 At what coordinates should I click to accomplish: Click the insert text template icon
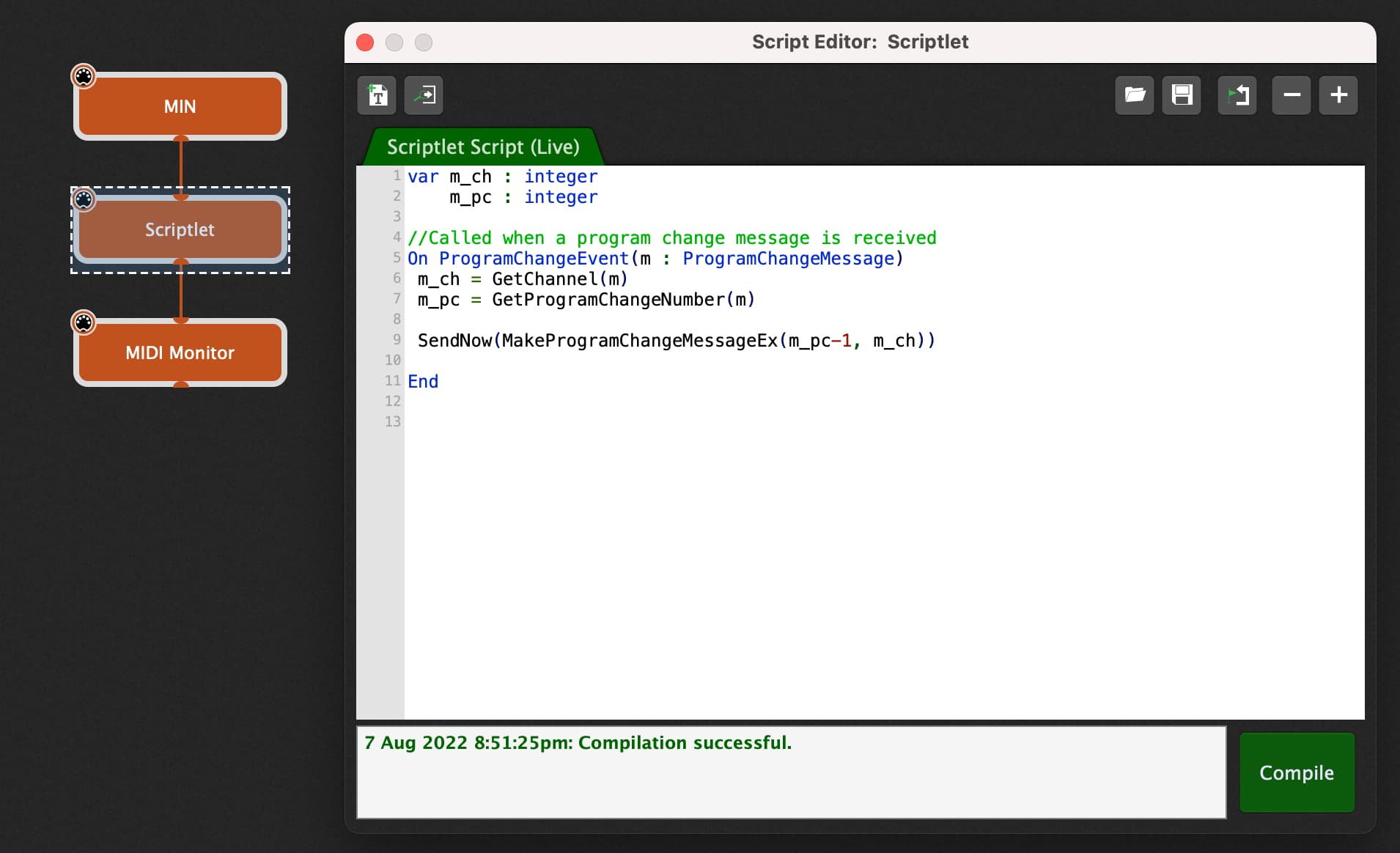377,95
